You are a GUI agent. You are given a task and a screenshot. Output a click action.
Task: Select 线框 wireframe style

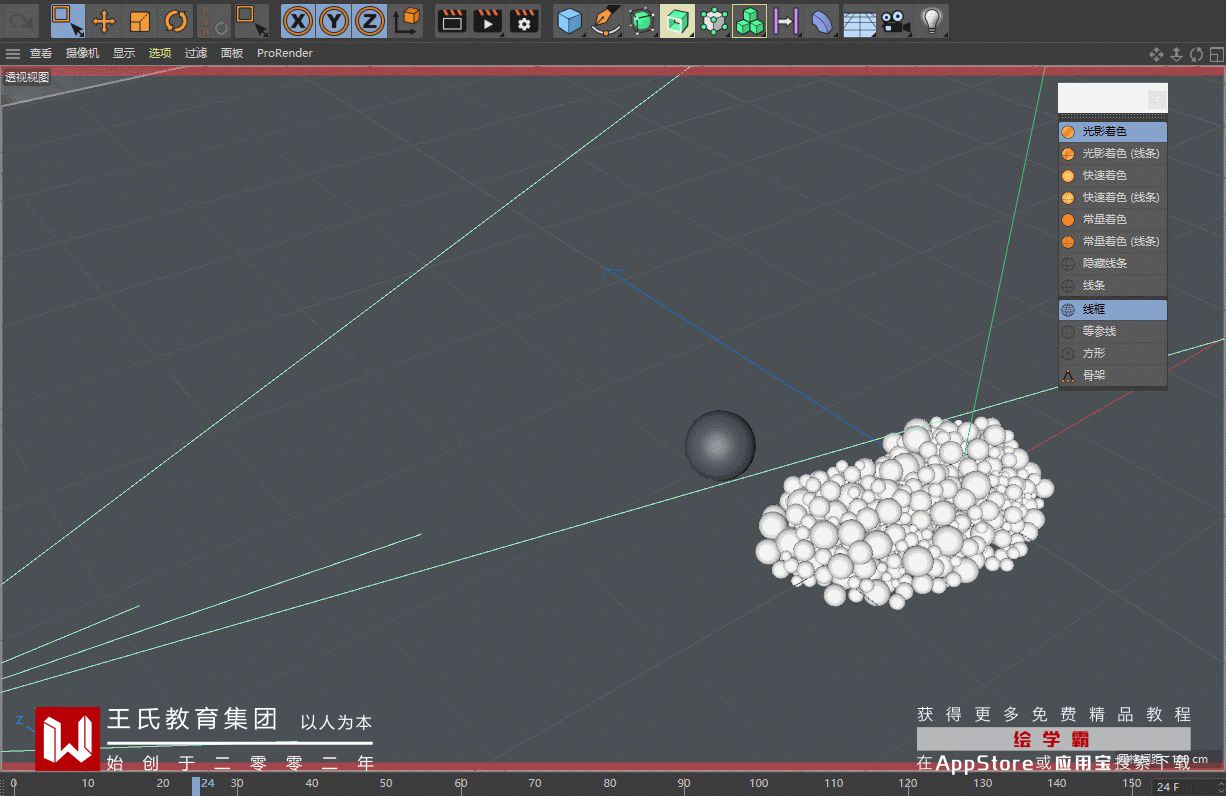coord(1113,310)
